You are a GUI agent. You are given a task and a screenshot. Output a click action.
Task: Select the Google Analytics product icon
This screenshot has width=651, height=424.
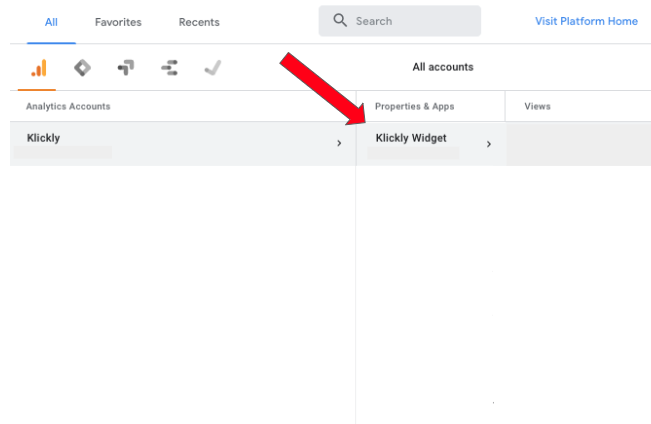coord(39,68)
